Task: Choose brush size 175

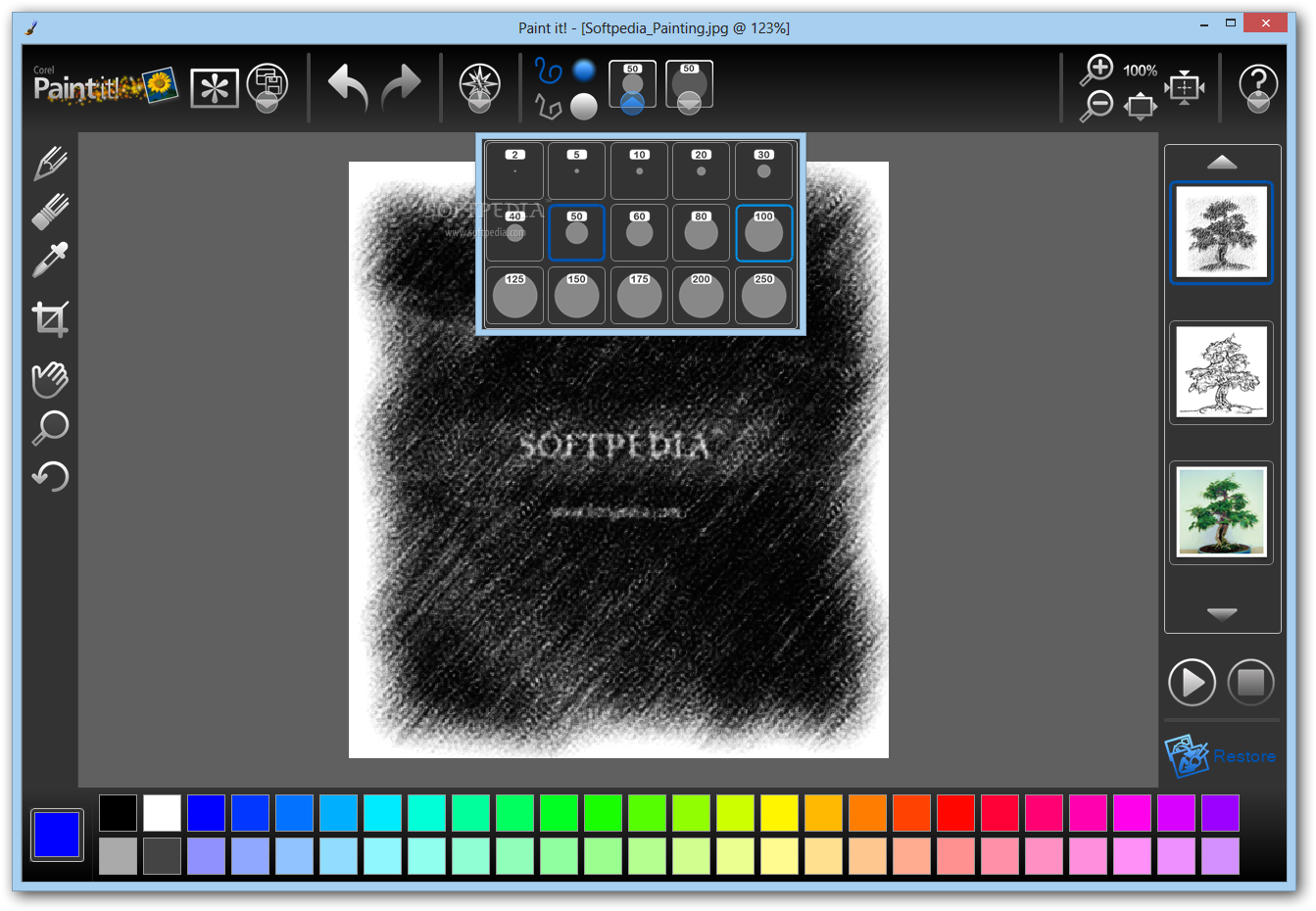Action: [x=639, y=295]
